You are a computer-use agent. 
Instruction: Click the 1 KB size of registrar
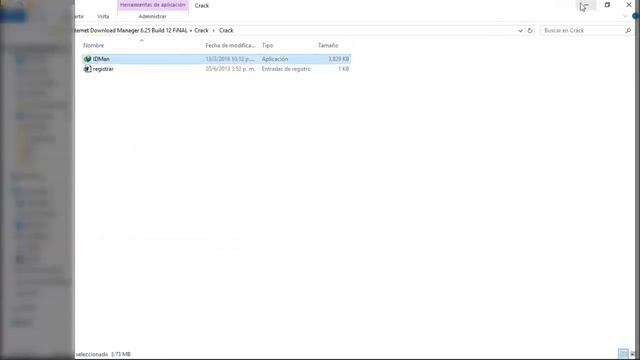(343, 69)
